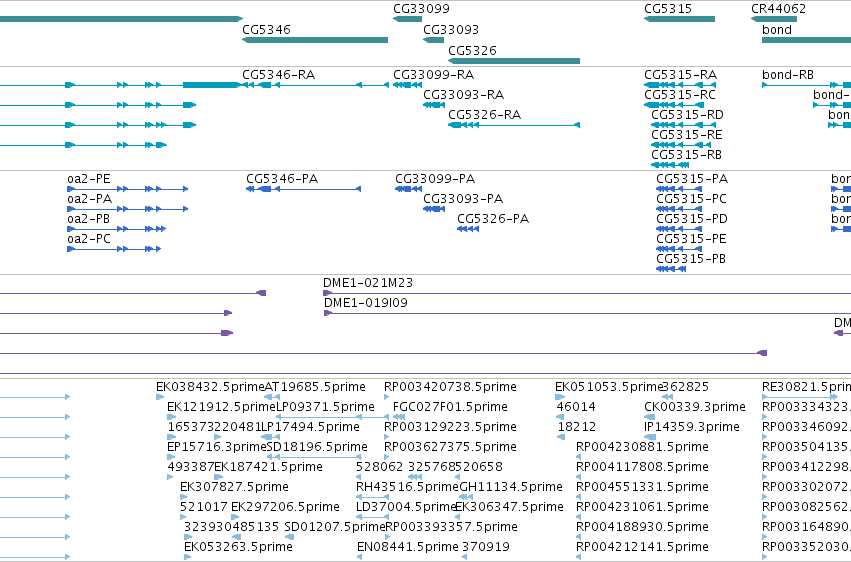Click the CK00339.3prime EST label
The width and height of the screenshot is (851, 562).
[x=695, y=407]
